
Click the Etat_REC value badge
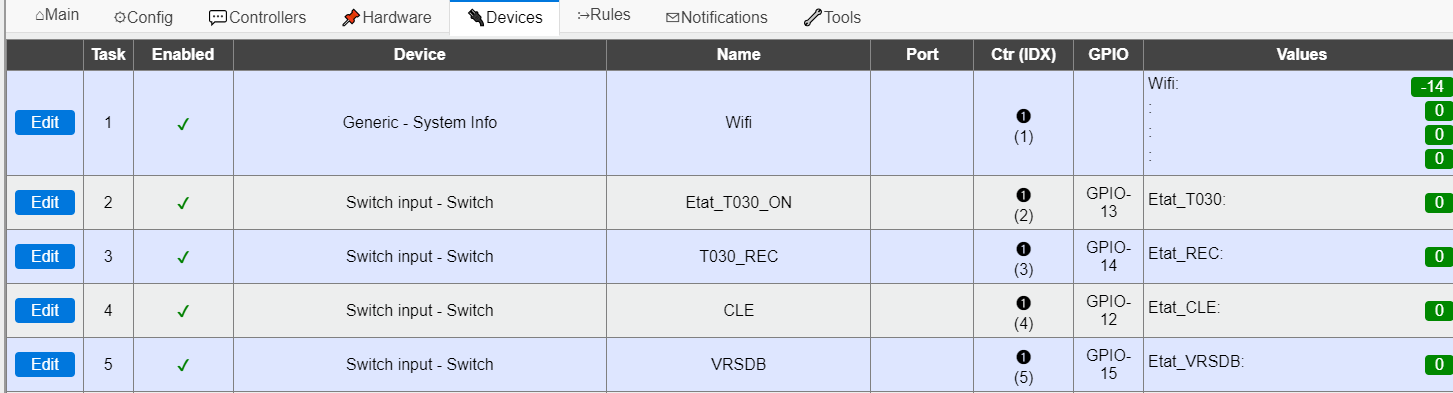(1437, 257)
